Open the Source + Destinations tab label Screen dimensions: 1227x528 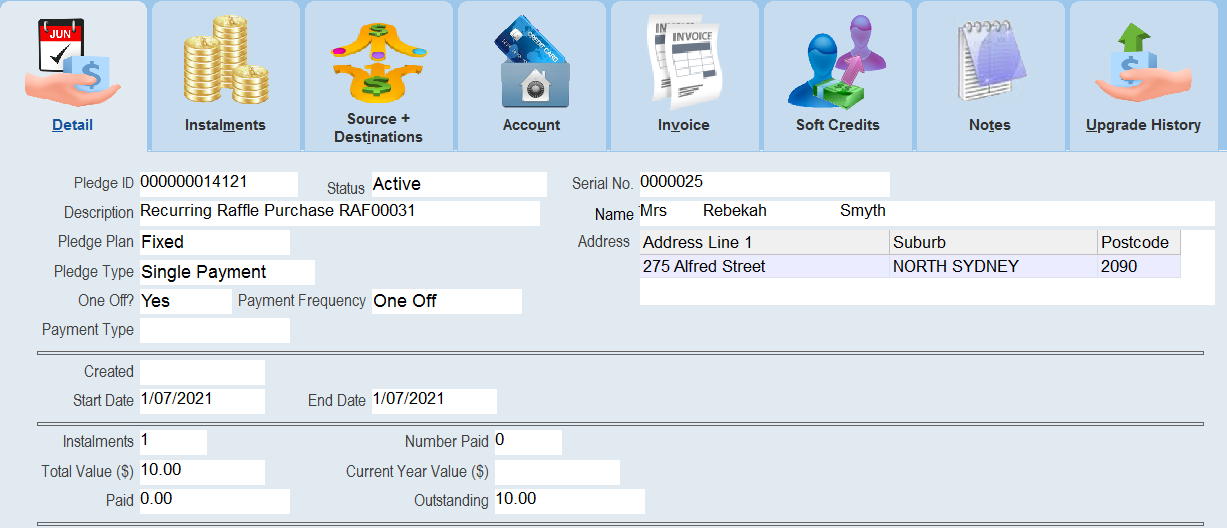(378, 128)
